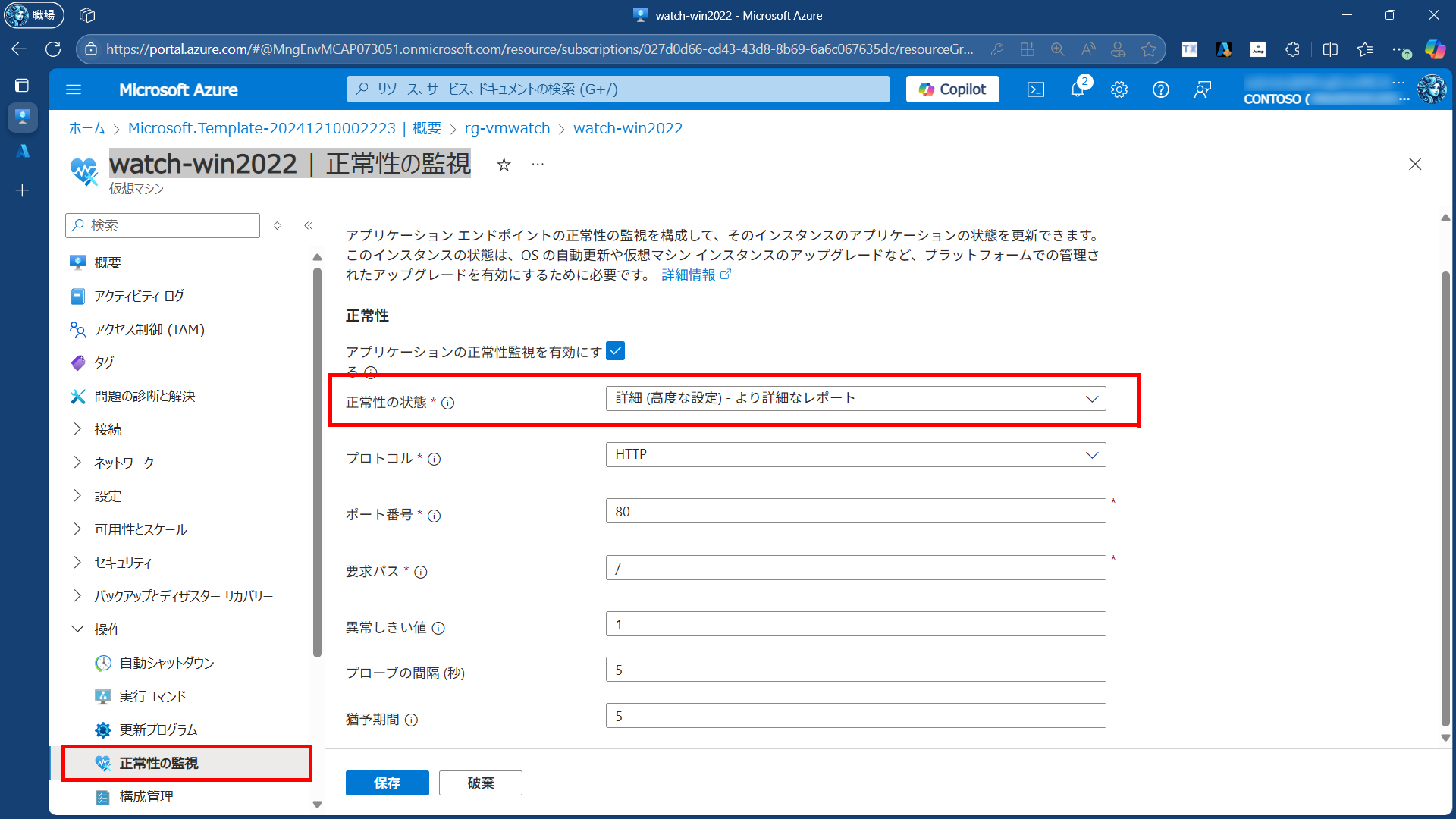Collapse the 操作 sidebar section
Screen dimensions: 1456x819
(x=77, y=629)
